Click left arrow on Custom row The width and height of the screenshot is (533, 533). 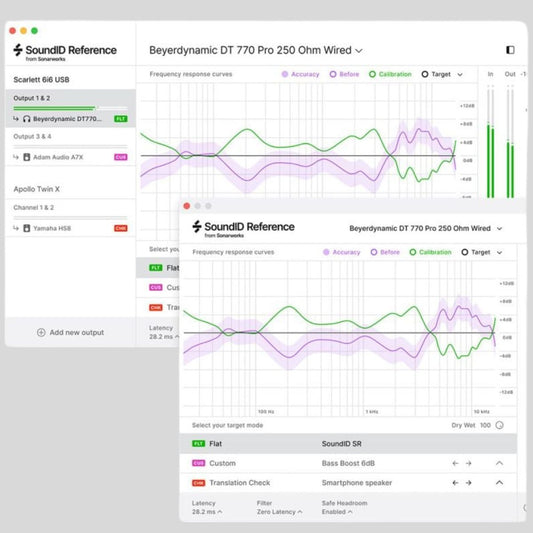(x=455, y=463)
